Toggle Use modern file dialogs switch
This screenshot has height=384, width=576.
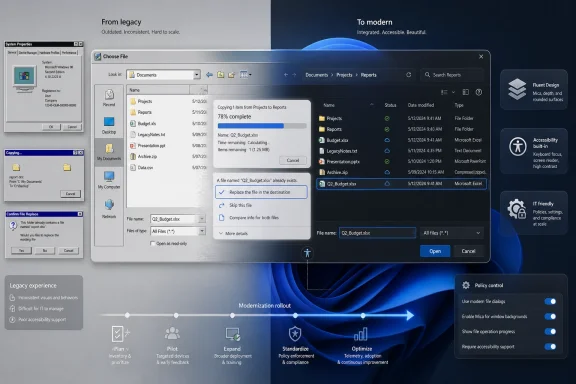[x=550, y=301]
